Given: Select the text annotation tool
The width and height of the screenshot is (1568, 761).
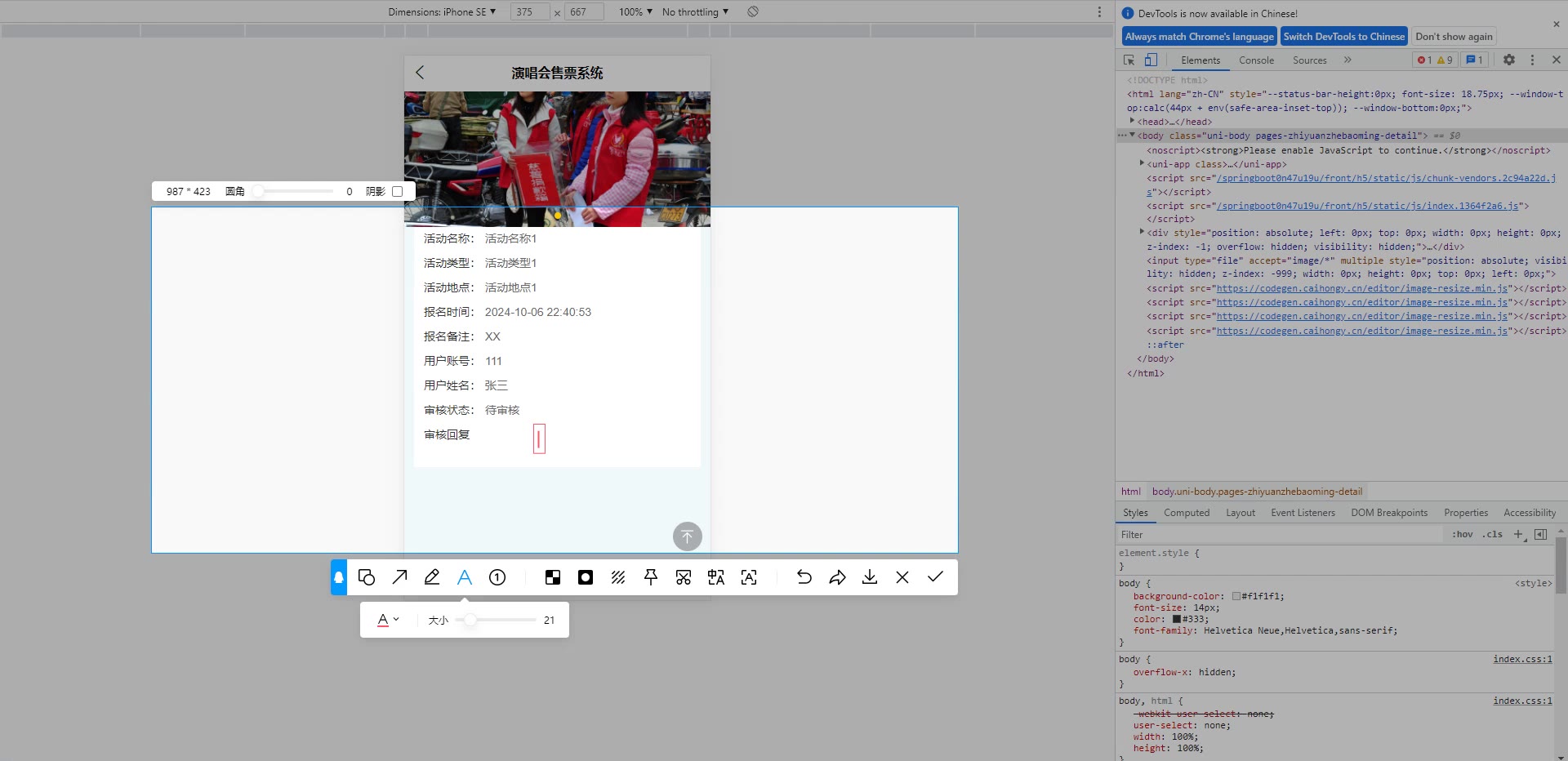Looking at the screenshot, I should pos(465,577).
